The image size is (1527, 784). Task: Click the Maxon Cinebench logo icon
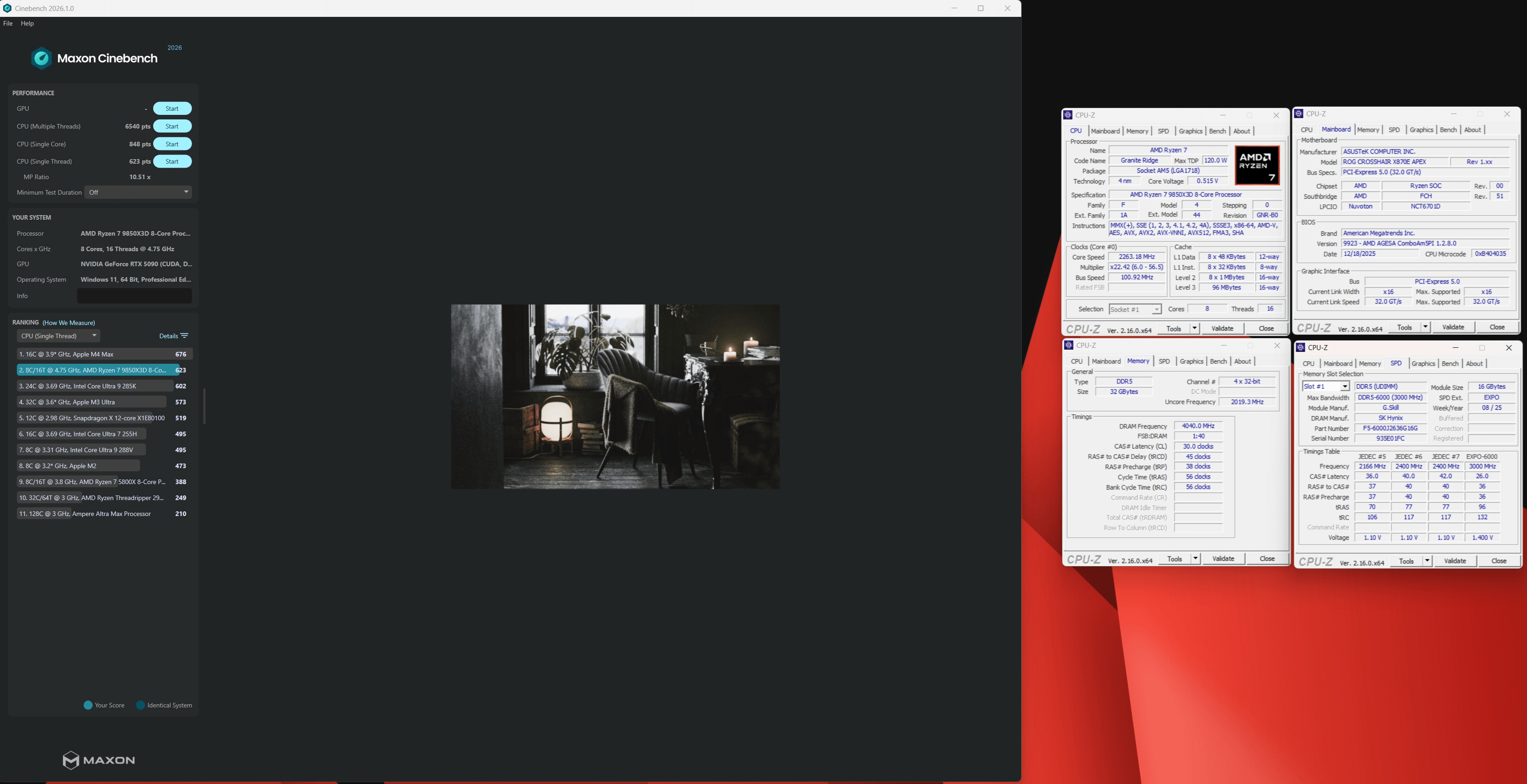click(41, 58)
